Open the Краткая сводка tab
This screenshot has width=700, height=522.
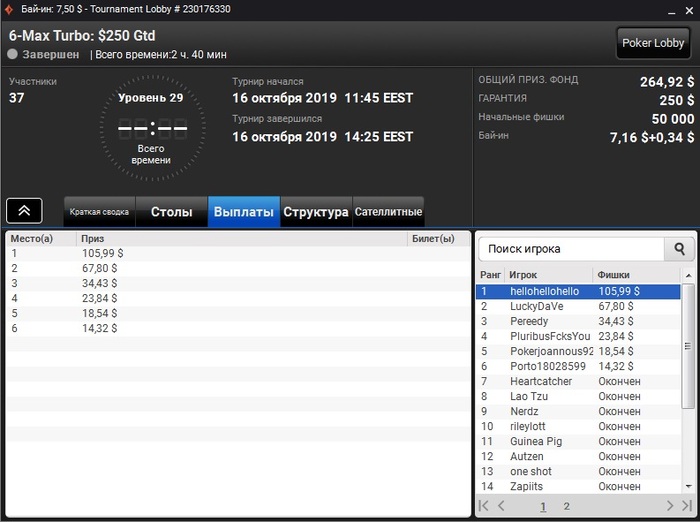pos(99,212)
